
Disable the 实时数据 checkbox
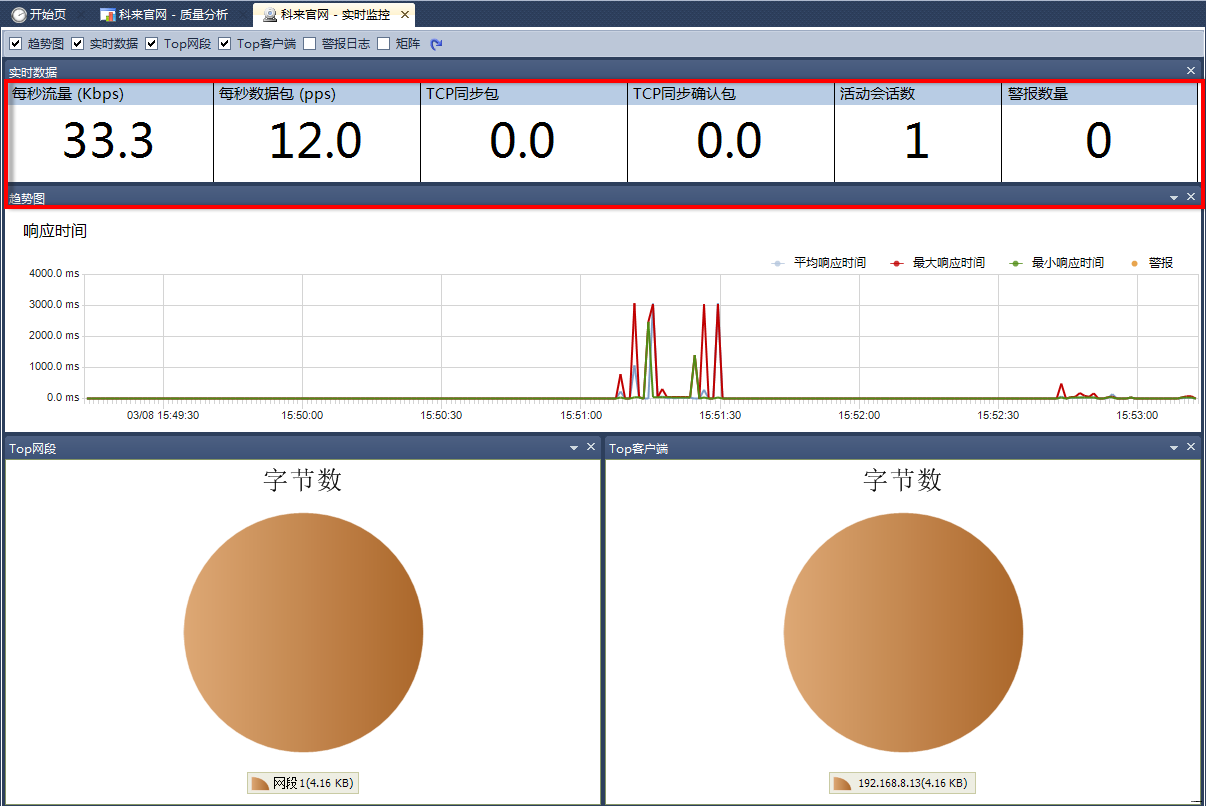[x=78, y=44]
